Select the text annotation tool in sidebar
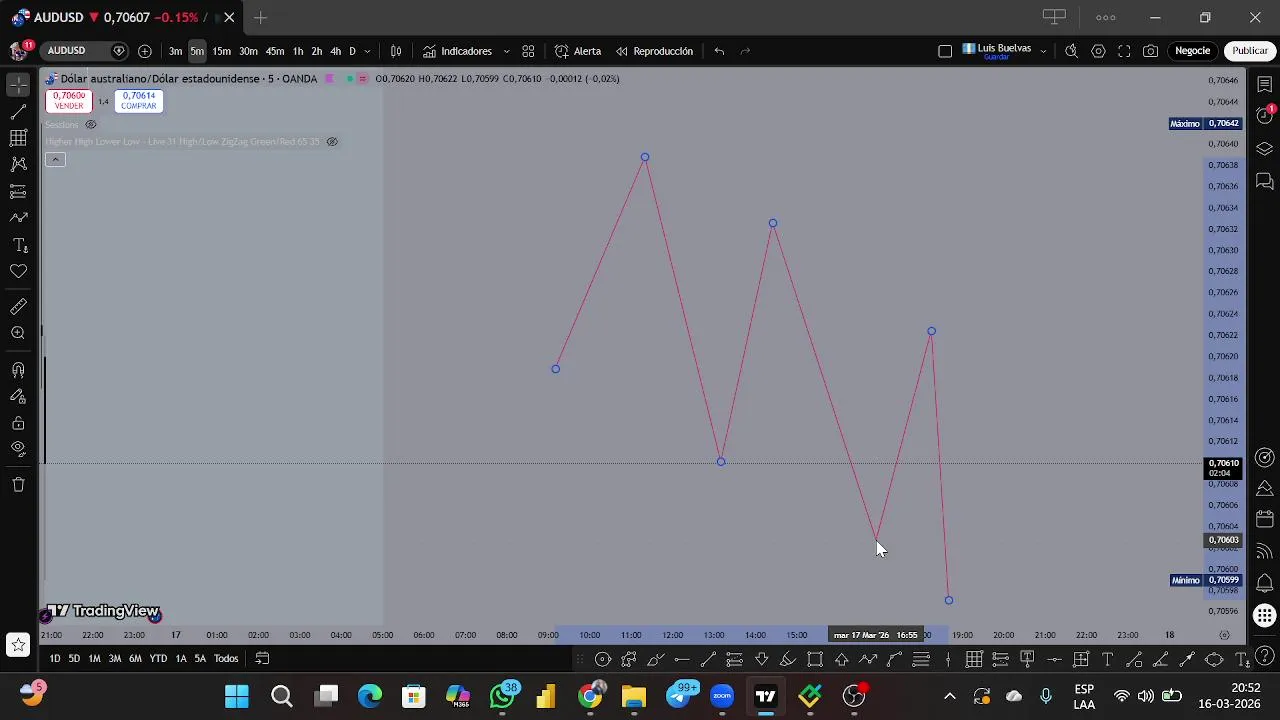The image size is (1280, 720). pyautogui.click(x=18, y=245)
